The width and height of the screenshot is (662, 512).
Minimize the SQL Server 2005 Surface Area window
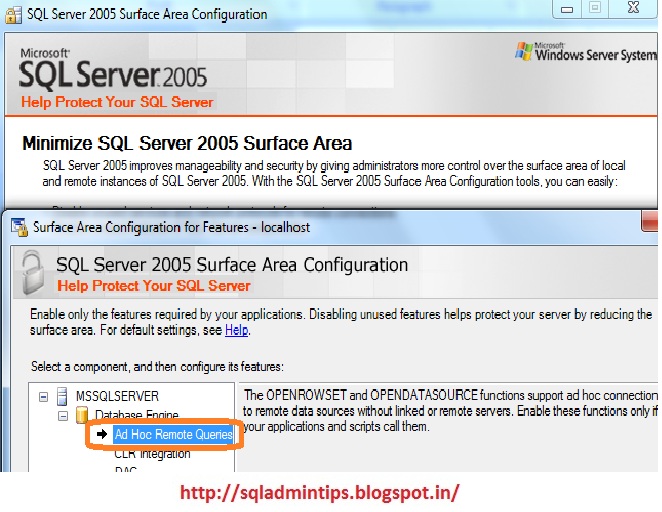point(567,8)
